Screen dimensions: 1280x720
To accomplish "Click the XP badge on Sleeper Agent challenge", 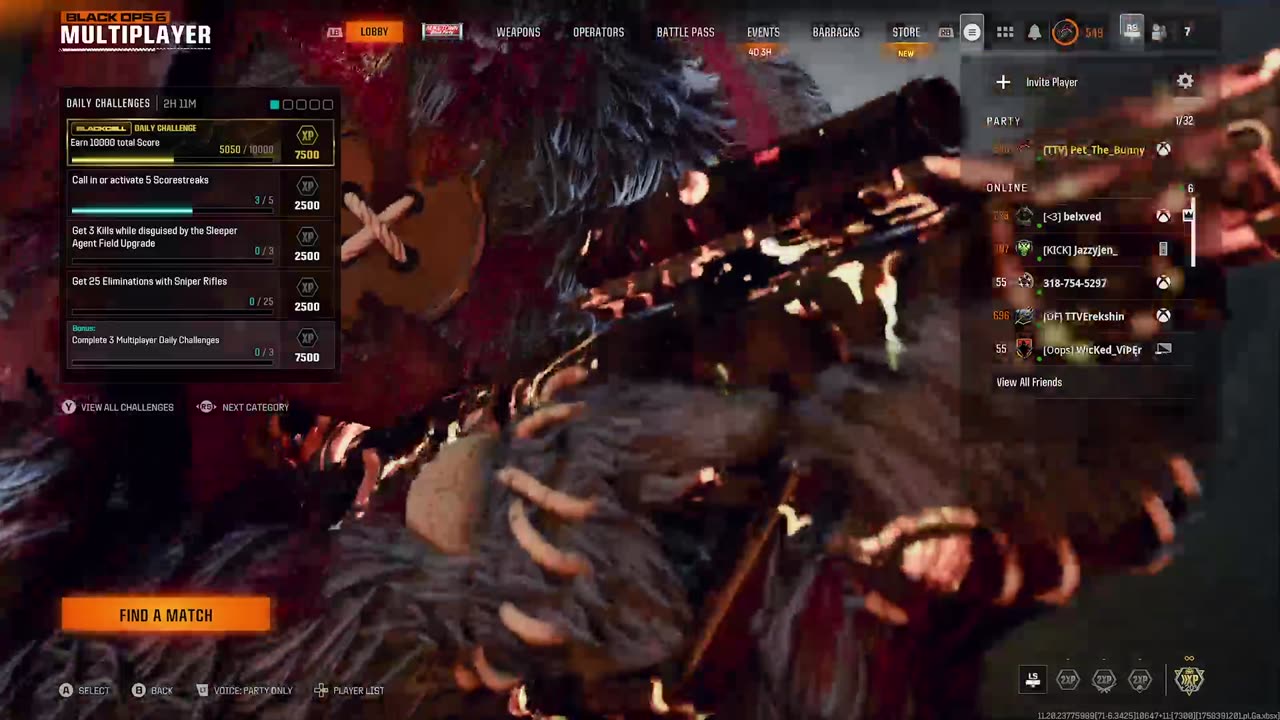I will [307, 236].
